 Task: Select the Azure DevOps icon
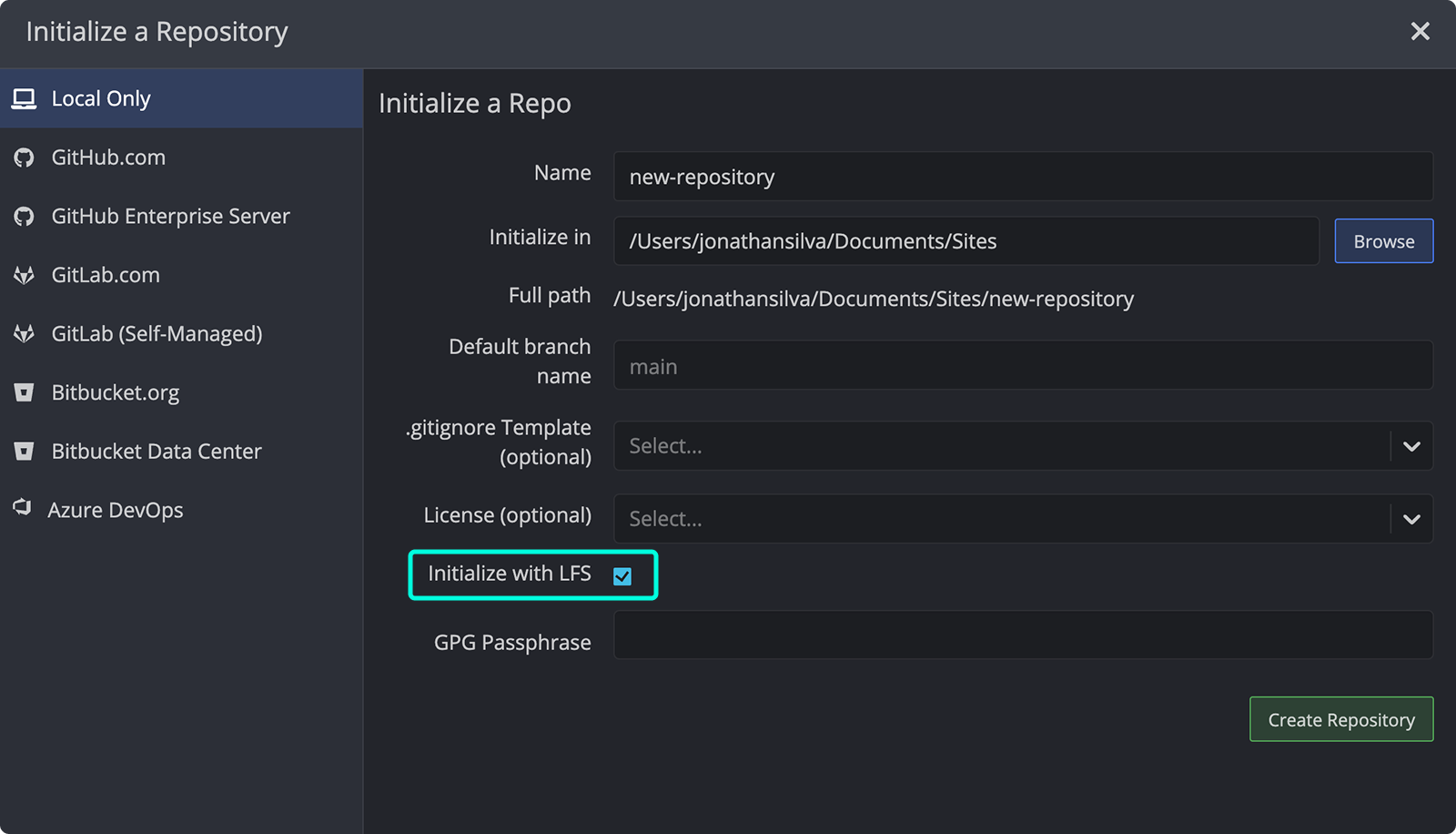(23, 509)
